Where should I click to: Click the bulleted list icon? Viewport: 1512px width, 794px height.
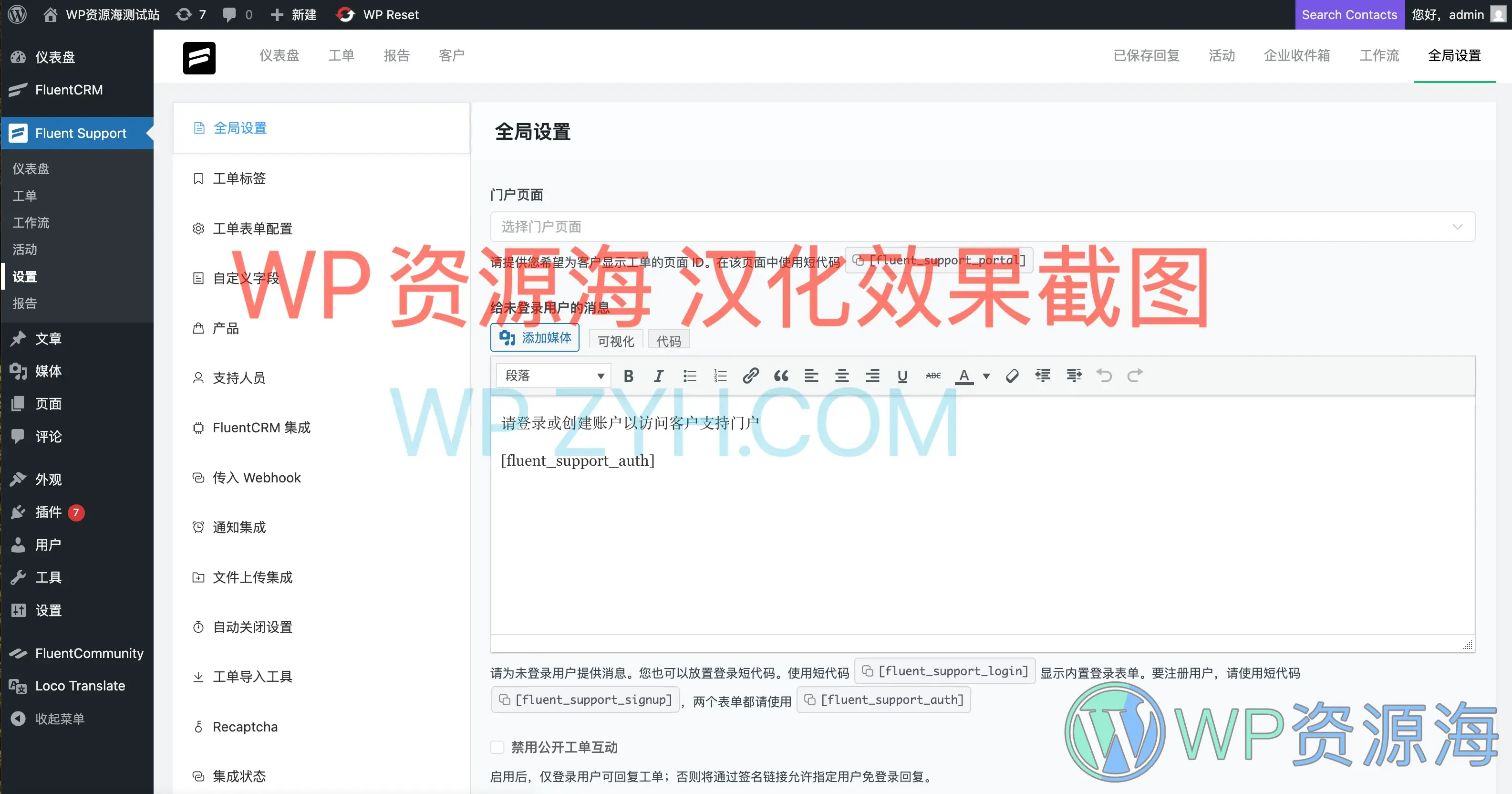click(x=690, y=376)
